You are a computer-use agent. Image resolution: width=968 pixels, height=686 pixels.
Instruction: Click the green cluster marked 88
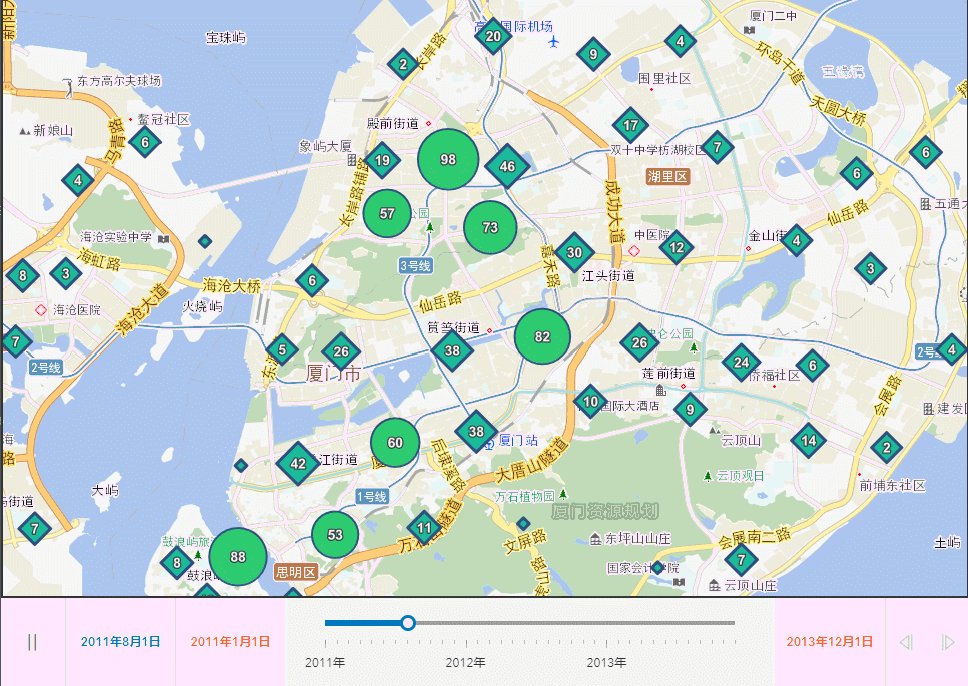[237, 557]
